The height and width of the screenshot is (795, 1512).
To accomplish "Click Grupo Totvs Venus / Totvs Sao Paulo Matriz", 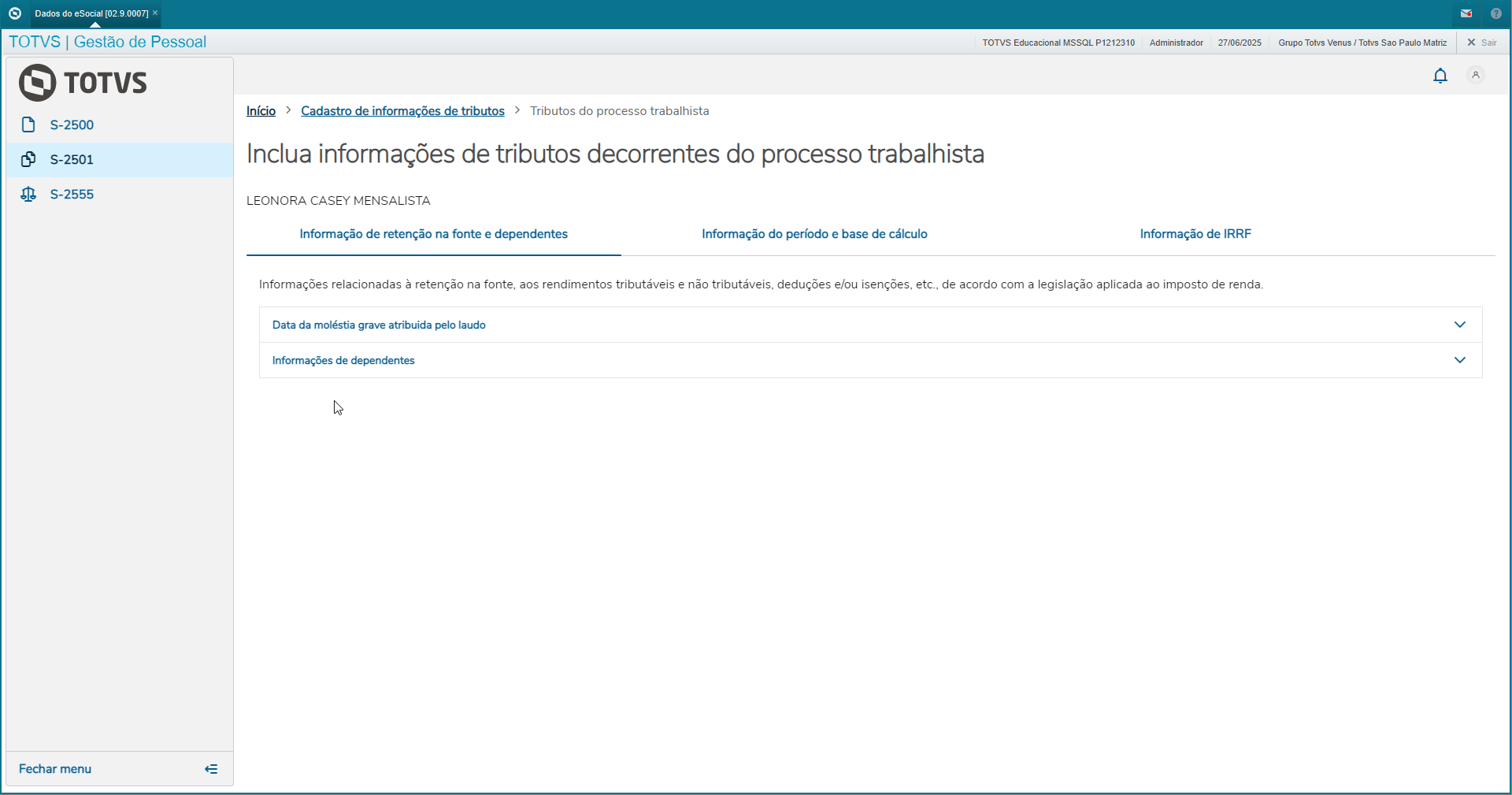I will click(x=1362, y=43).
